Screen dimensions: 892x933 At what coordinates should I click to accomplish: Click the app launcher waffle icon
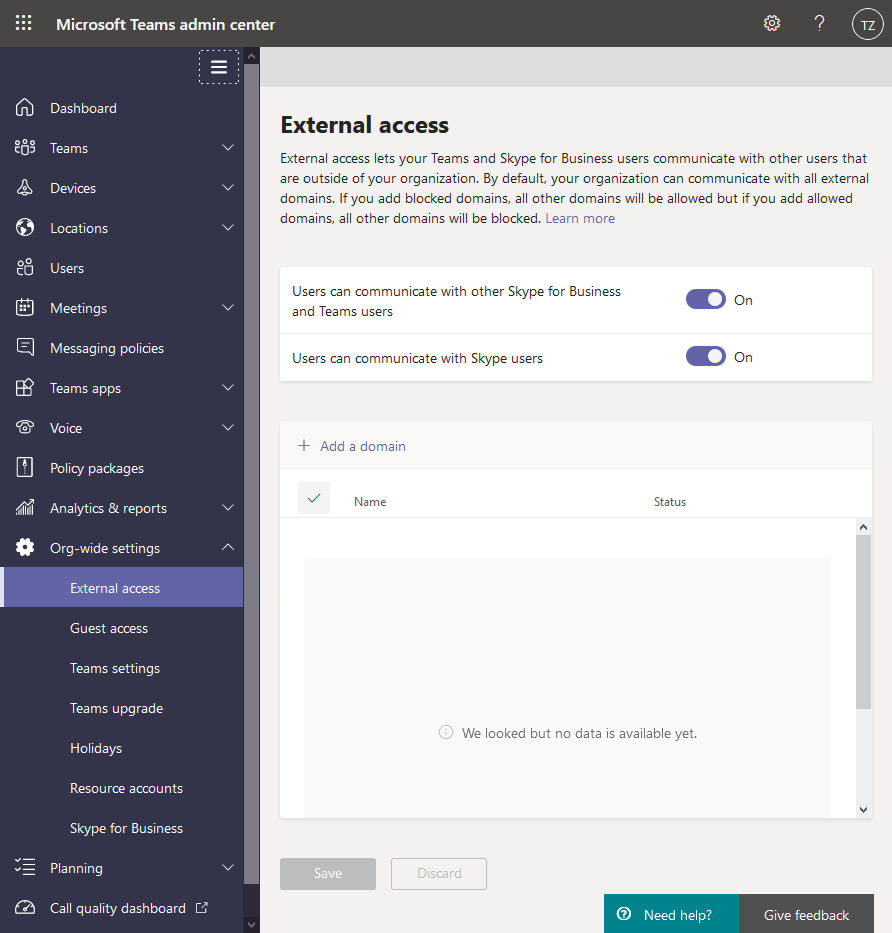click(x=23, y=22)
